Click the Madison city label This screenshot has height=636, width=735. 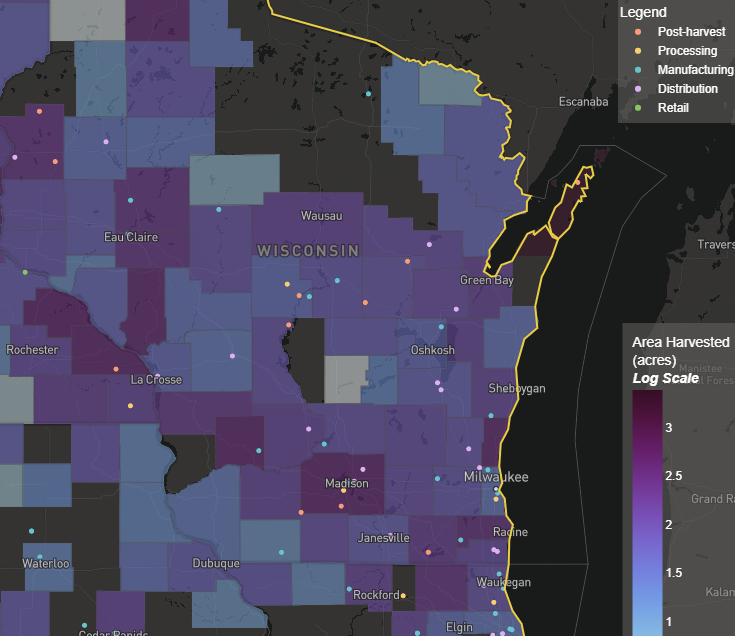click(x=347, y=483)
